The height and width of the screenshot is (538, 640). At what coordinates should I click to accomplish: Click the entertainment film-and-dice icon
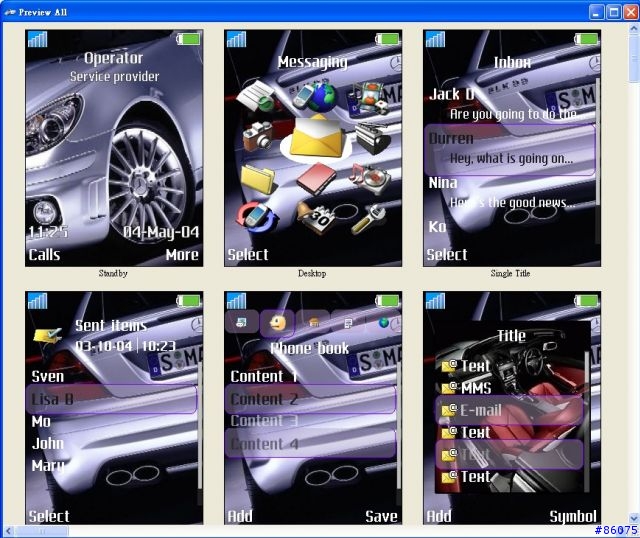pos(370,98)
